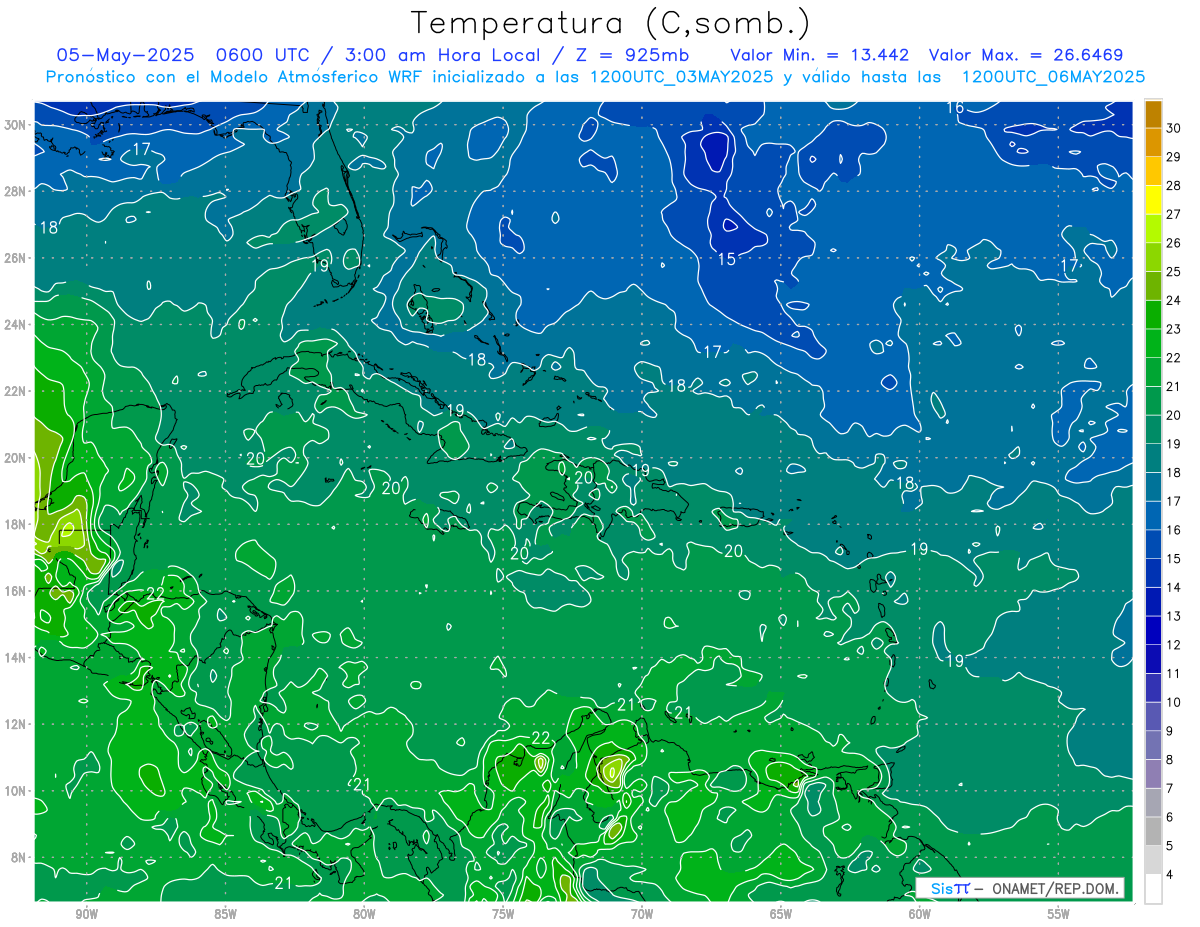Click the title "Temperatura (C,somb.)"
The image size is (1200, 927).
pos(611,22)
